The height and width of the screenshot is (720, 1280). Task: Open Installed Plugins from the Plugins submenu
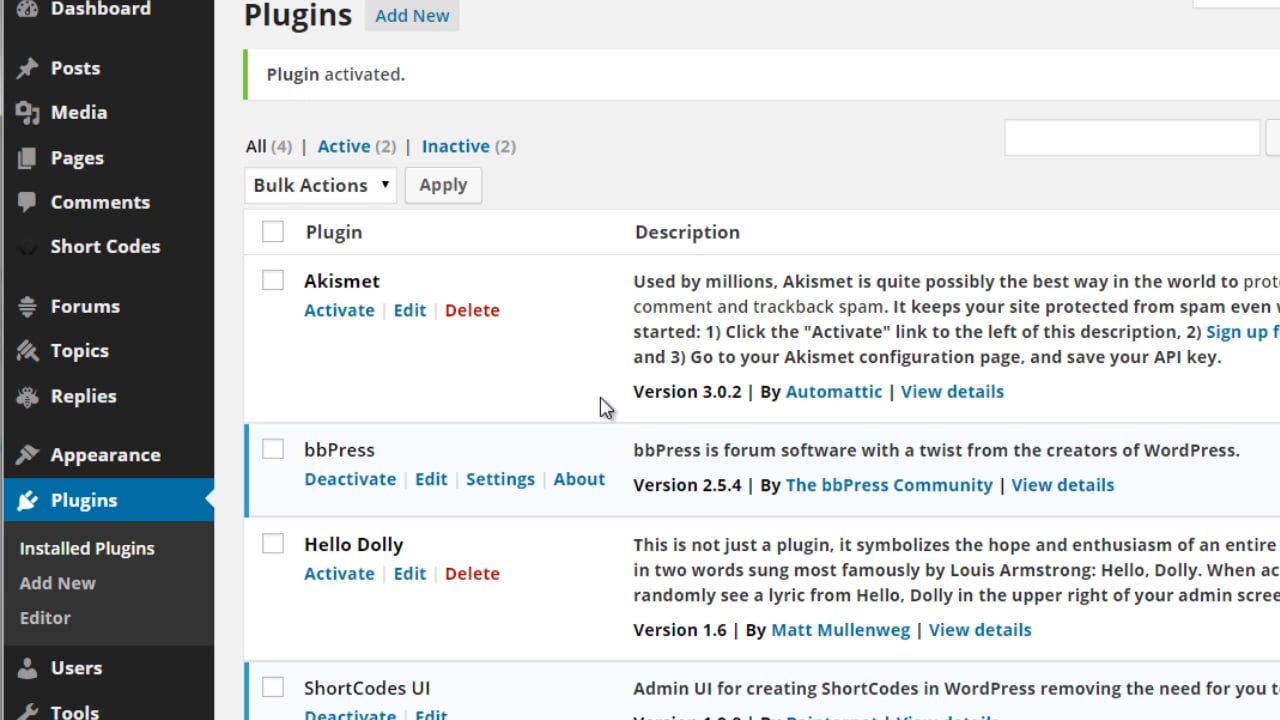(87, 548)
